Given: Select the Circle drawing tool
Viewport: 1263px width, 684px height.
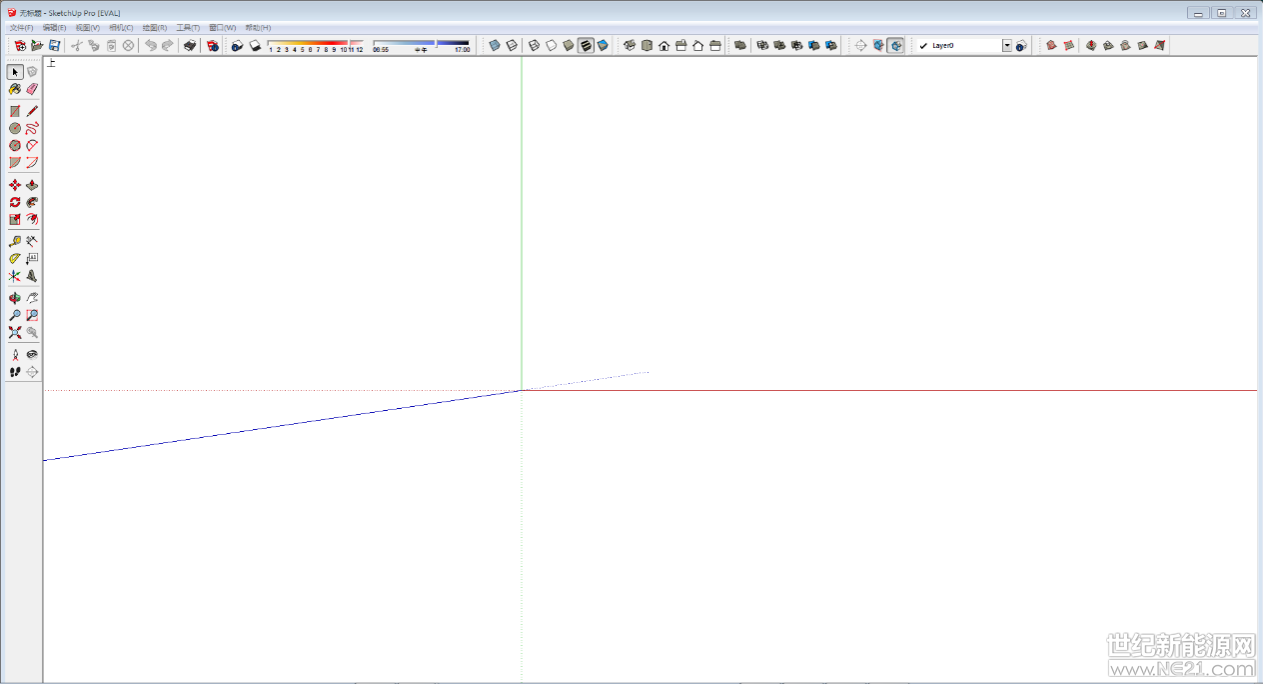Looking at the screenshot, I should pyautogui.click(x=15, y=128).
